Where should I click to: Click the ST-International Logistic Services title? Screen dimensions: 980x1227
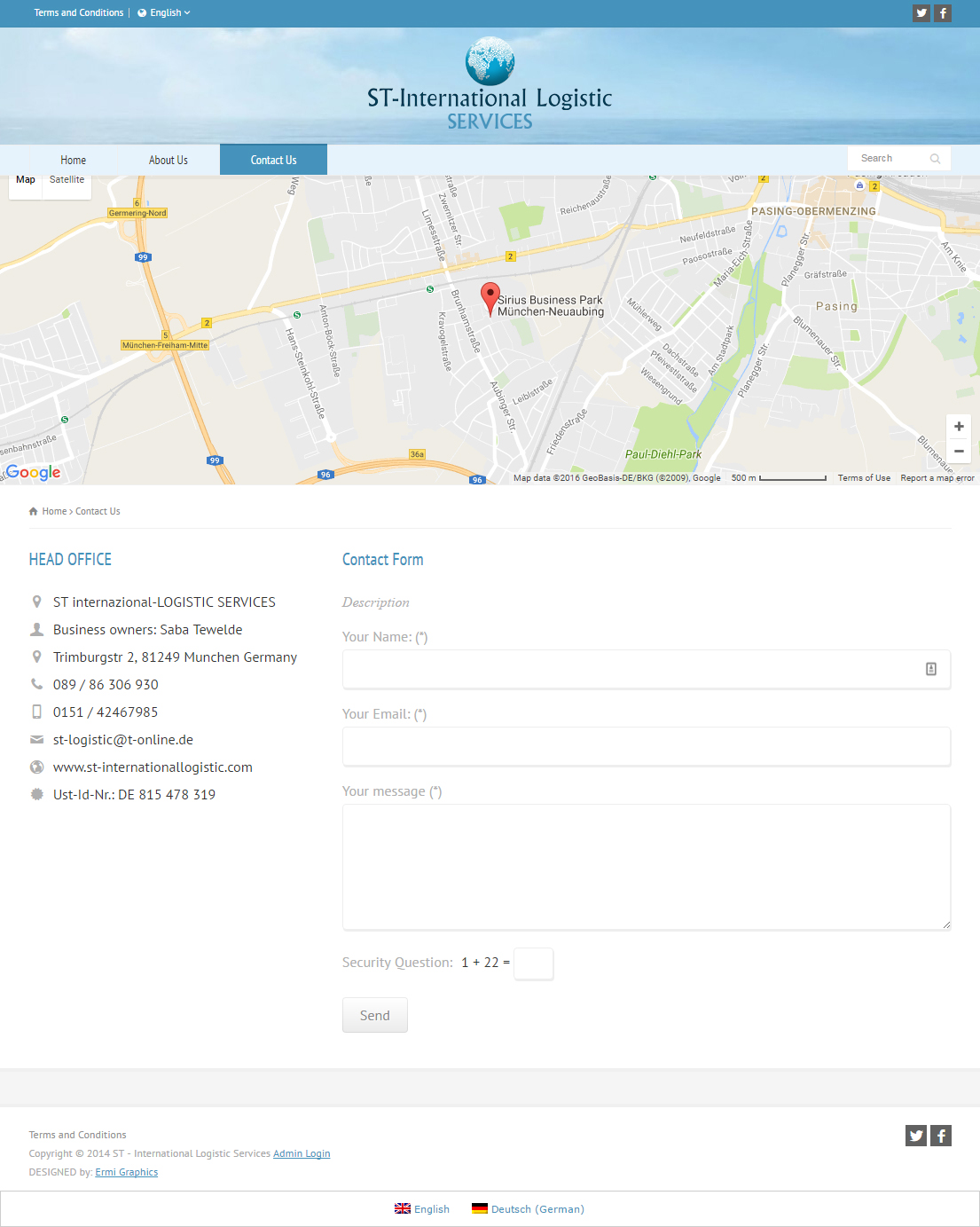tap(490, 109)
